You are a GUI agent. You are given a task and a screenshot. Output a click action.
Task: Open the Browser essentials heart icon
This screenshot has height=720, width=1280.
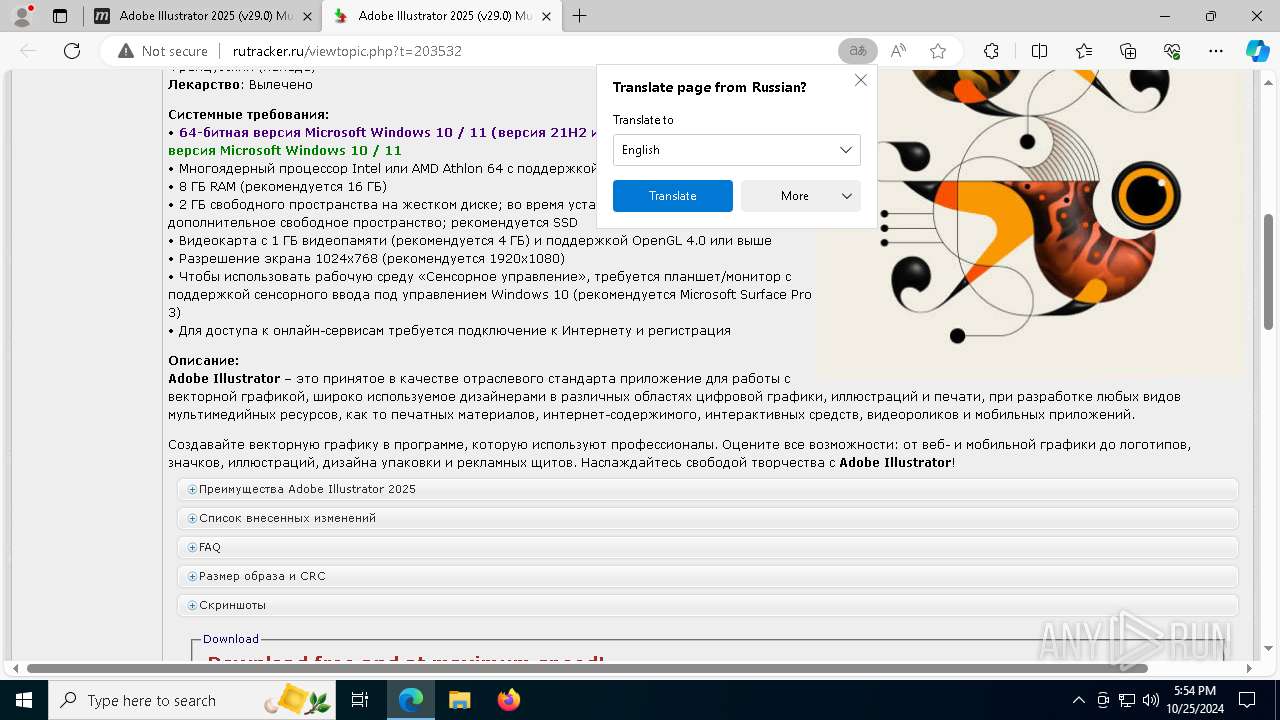(1172, 51)
